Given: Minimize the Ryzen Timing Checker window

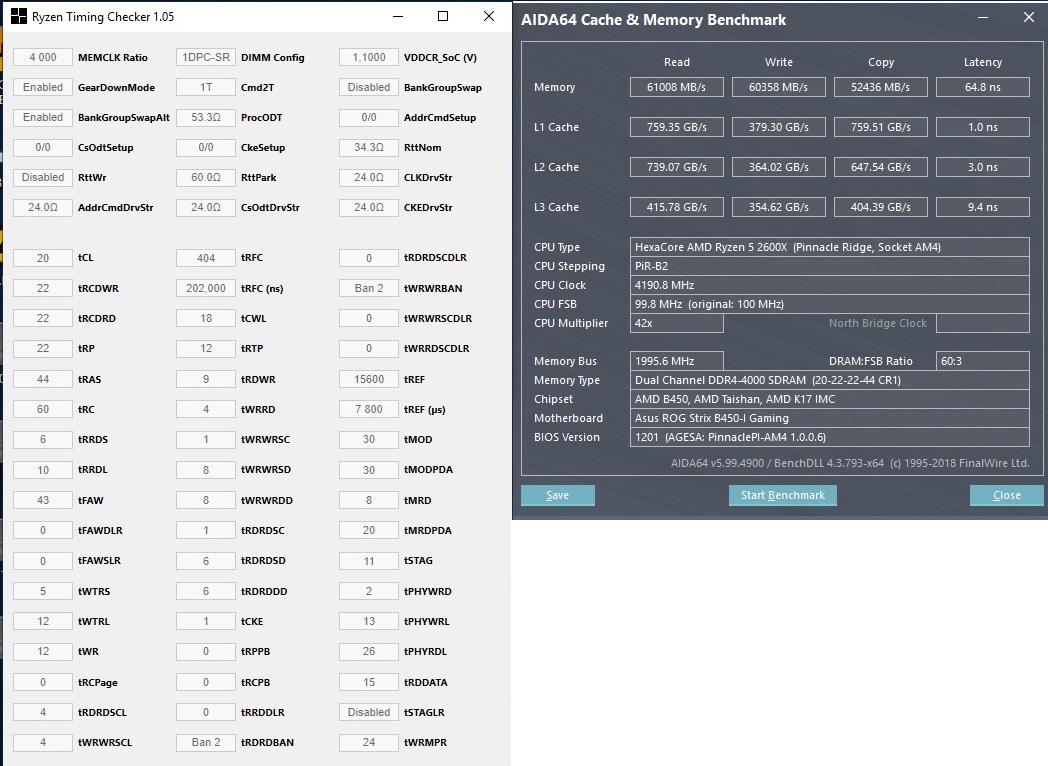Looking at the screenshot, I should [398, 16].
